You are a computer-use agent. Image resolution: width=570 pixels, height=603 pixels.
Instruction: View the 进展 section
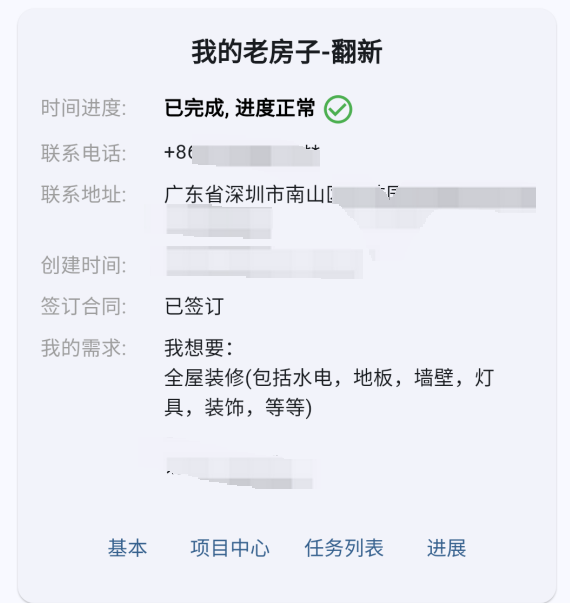(447, 548)
